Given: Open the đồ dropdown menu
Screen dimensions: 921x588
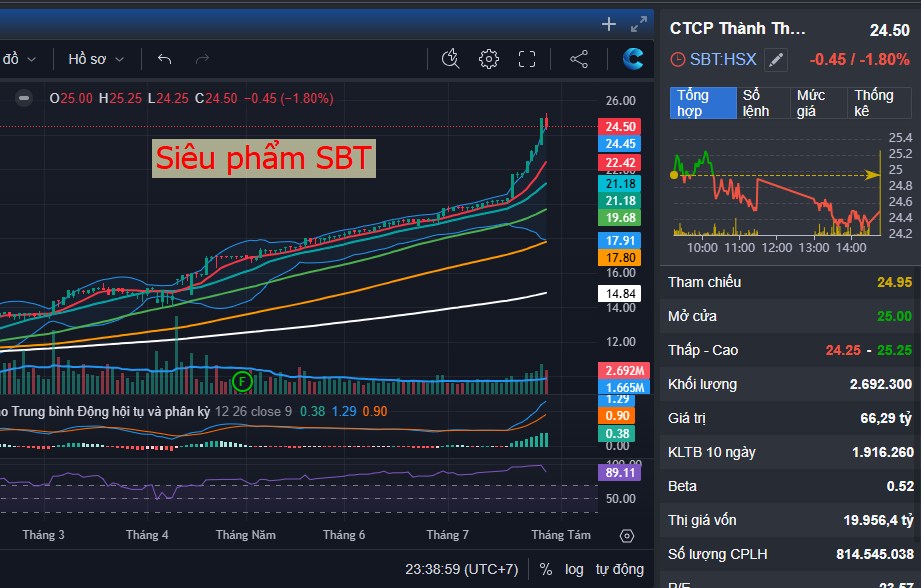Looking at the screenshot, I should pyautogui.click(x=19, y=59).
